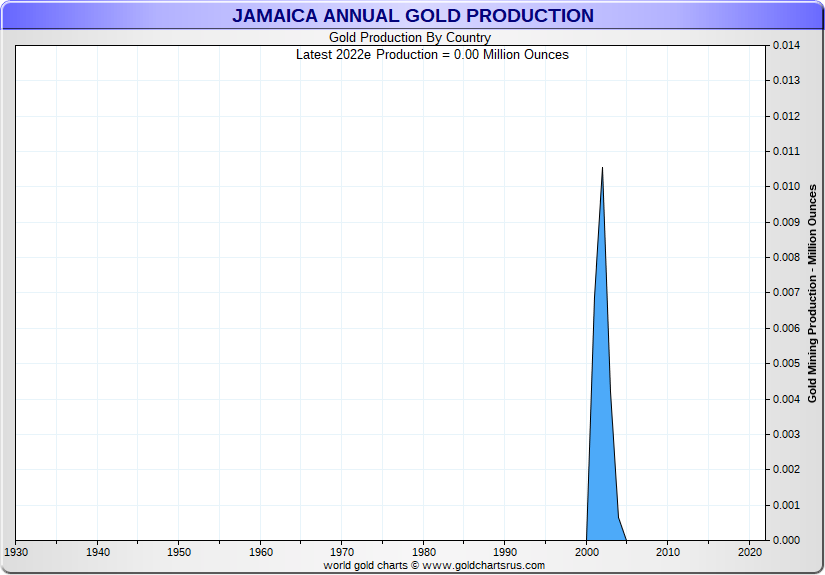The image size is (825, 575).
Task: Click the y-axis value 0.012
Action: click(x=786, y=116)
